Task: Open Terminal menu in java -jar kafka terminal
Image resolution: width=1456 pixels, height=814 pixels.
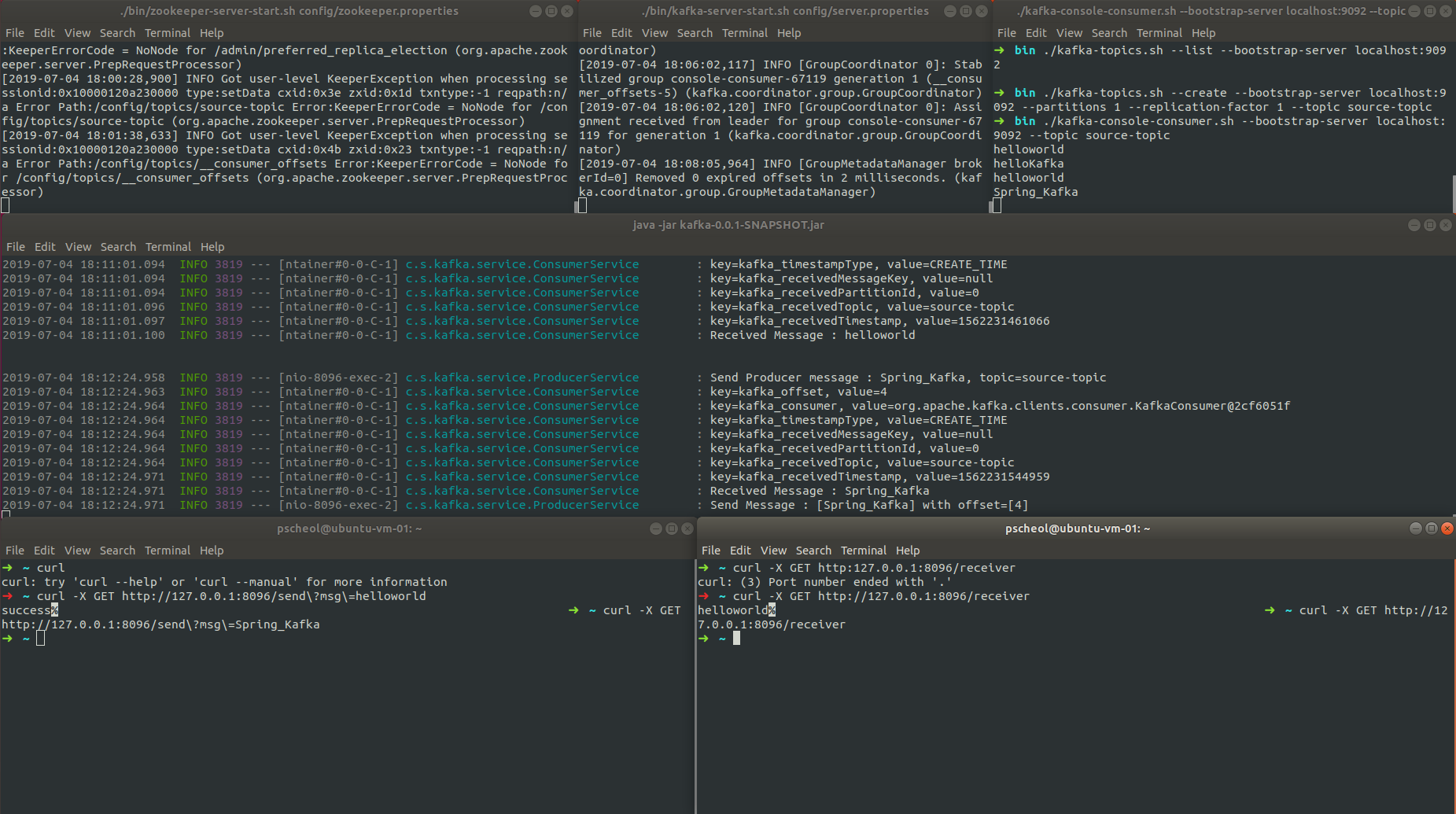Action: [168, 247]
